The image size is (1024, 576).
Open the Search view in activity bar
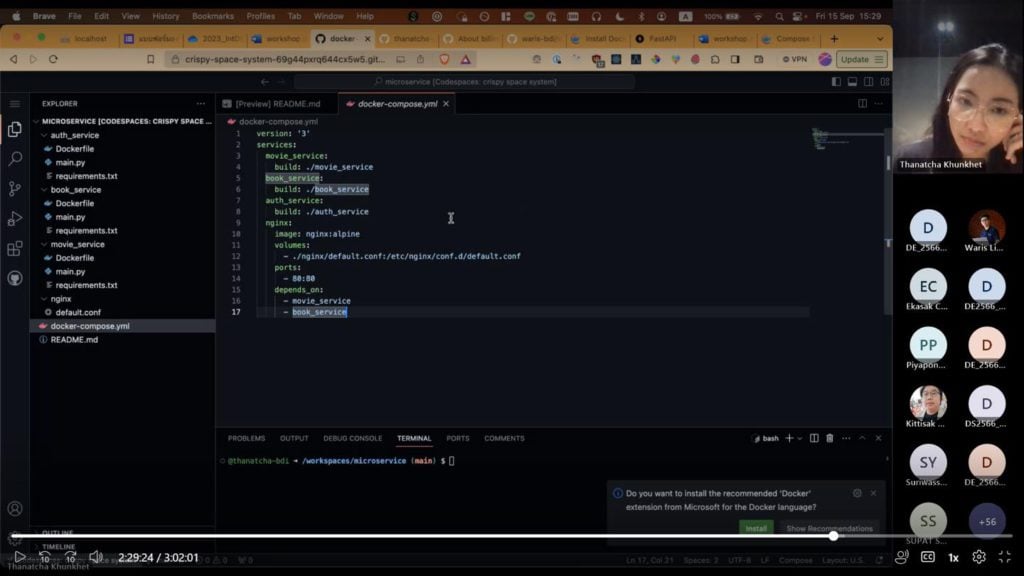pyautogui.click(x=15, y=158)
